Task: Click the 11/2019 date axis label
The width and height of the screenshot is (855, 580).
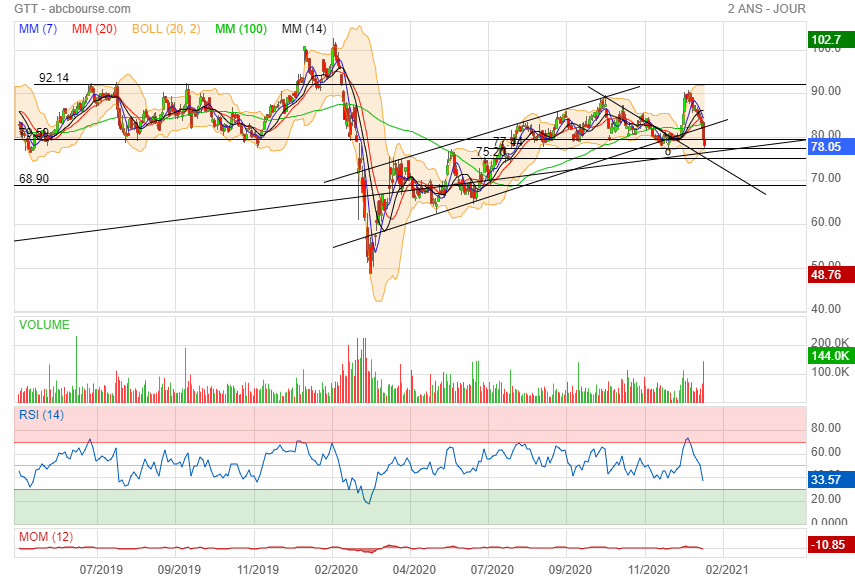Action: [258, 570]
